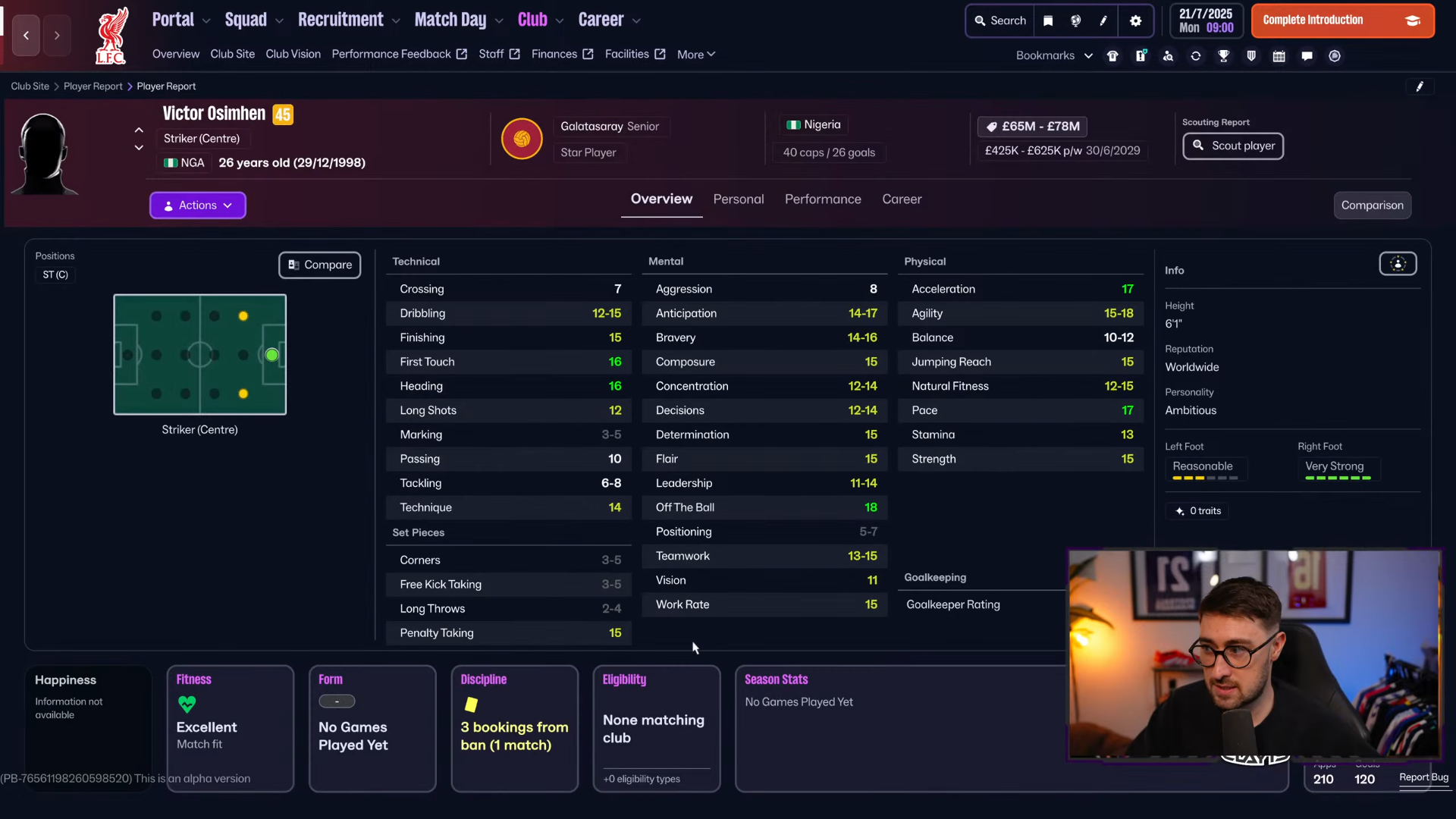
Task: Select the ST (C) position marker on pitch
Action: pos(271,355)
